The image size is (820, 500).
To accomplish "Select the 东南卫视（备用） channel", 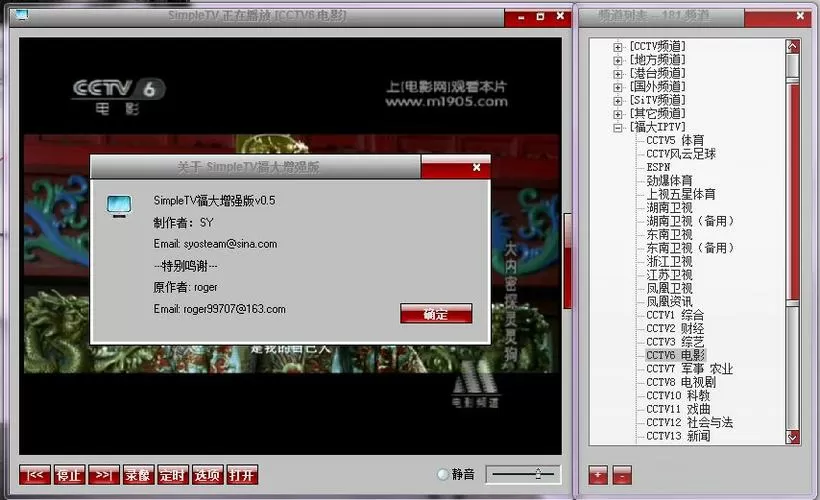I will [x=690, y=248].
